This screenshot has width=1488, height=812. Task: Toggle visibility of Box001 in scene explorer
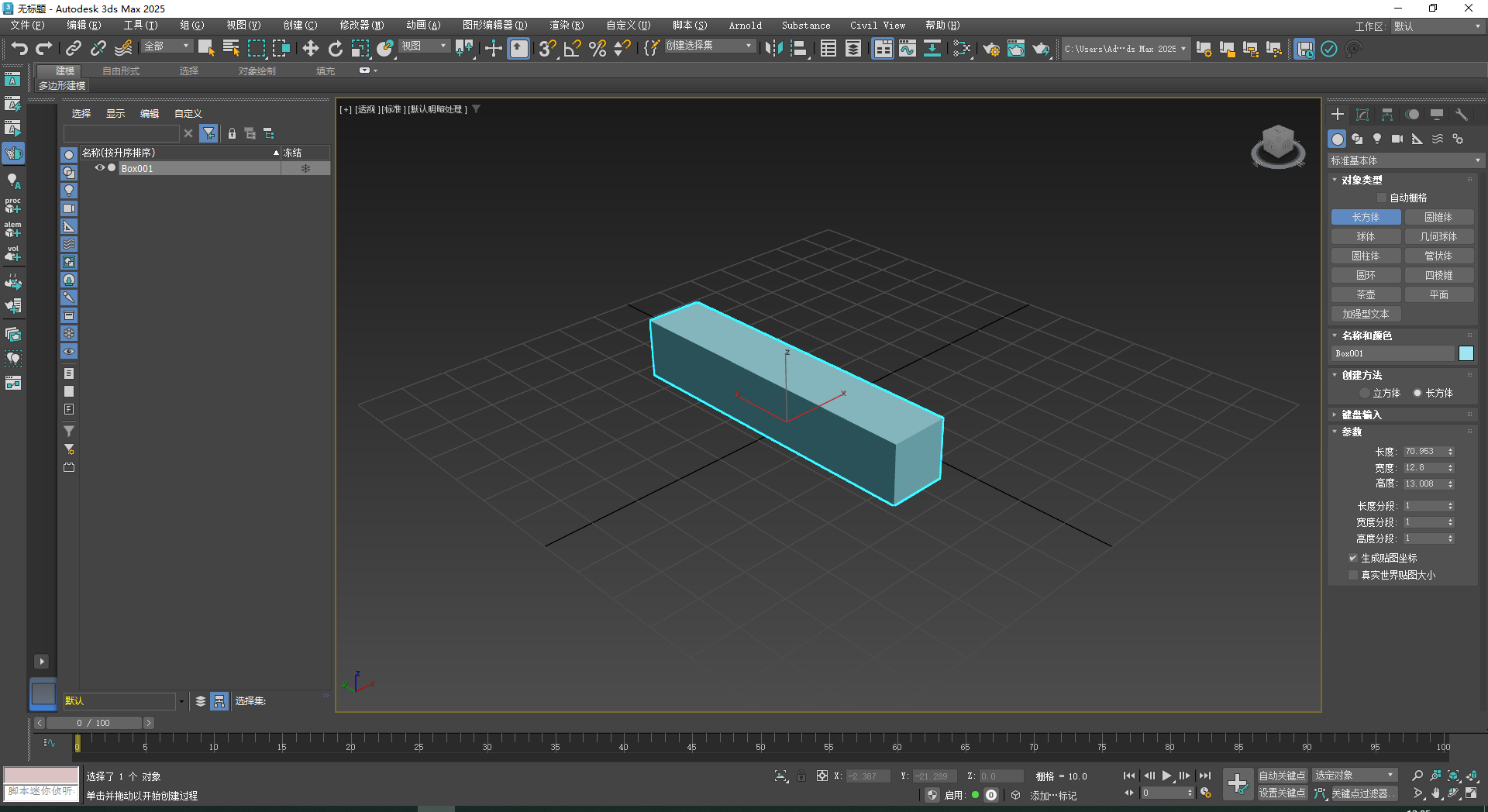click(99, 168)
